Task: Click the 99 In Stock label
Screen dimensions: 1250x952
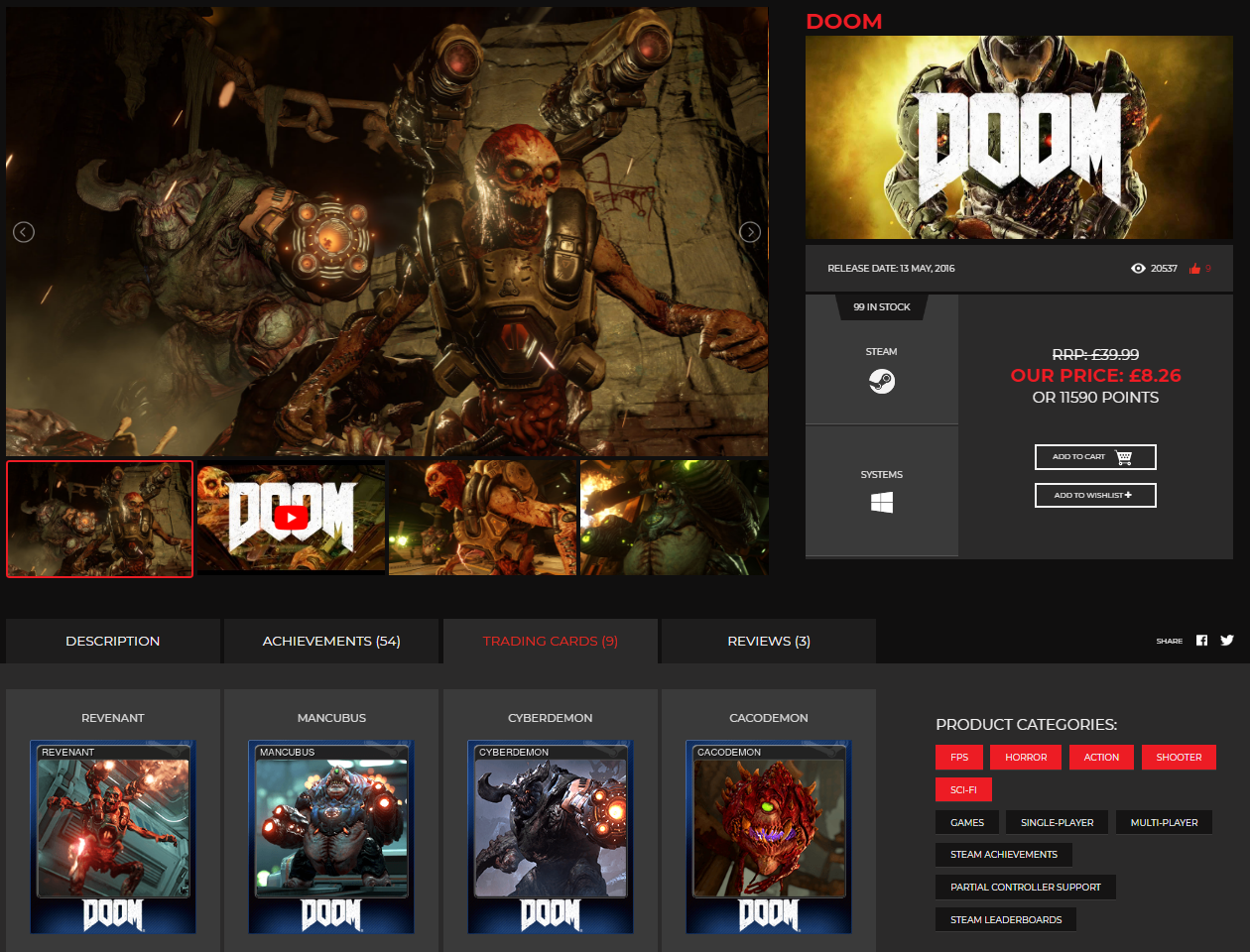Action: point(882,307)
